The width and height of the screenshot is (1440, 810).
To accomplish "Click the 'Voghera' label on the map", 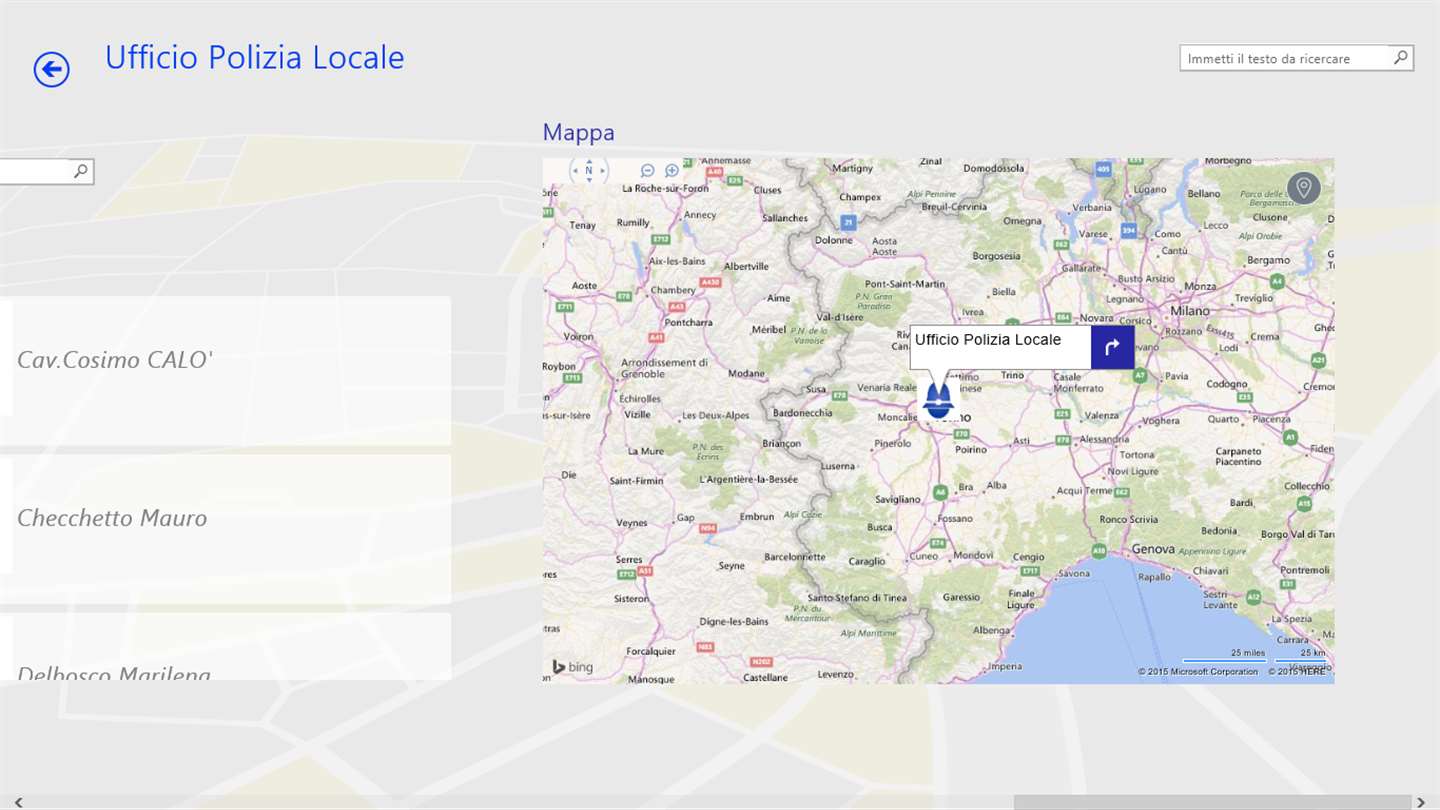I will [x=1161, y=421].
